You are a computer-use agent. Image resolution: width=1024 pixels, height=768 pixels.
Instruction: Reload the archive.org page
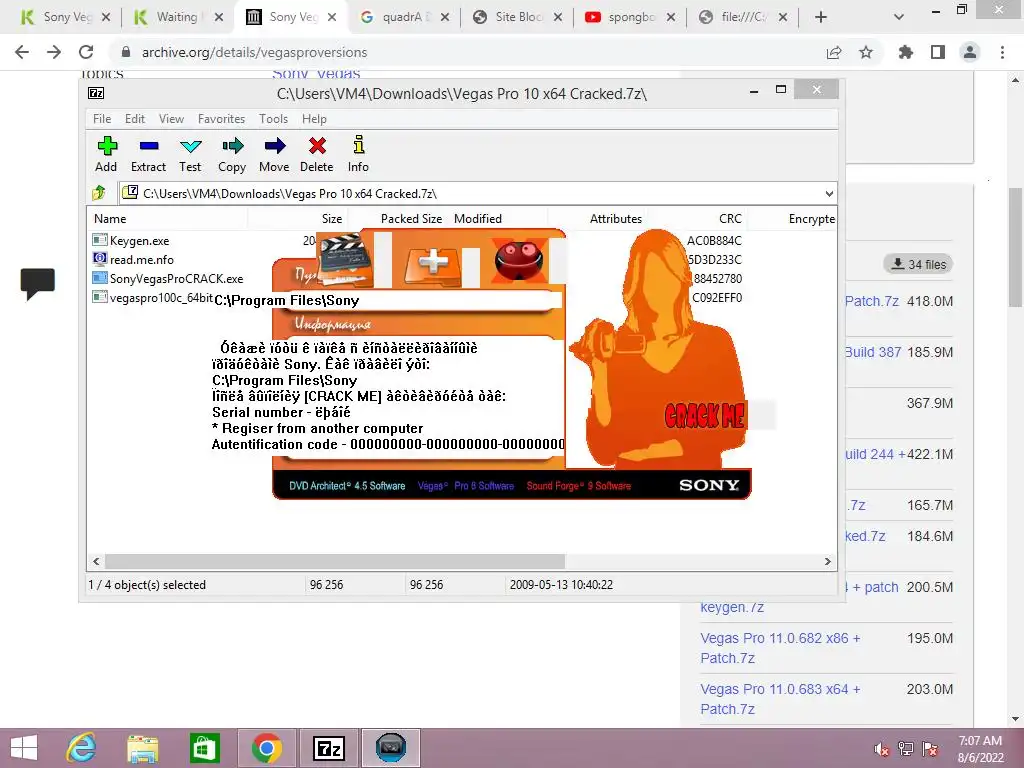click(86, 52)
